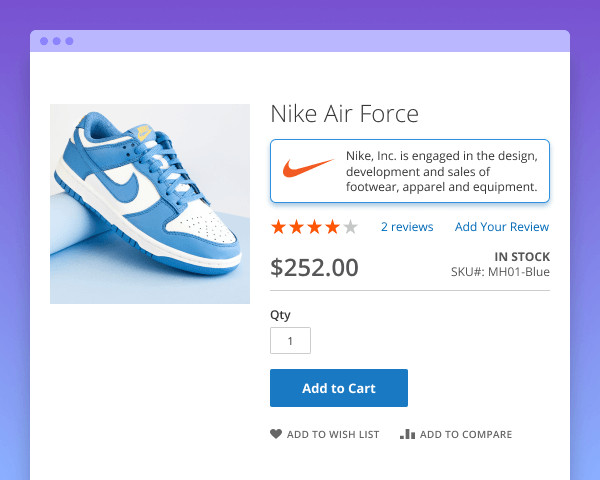Click the ADD TO WISH LIST text
Screen dimensions: 600x480
333,435
